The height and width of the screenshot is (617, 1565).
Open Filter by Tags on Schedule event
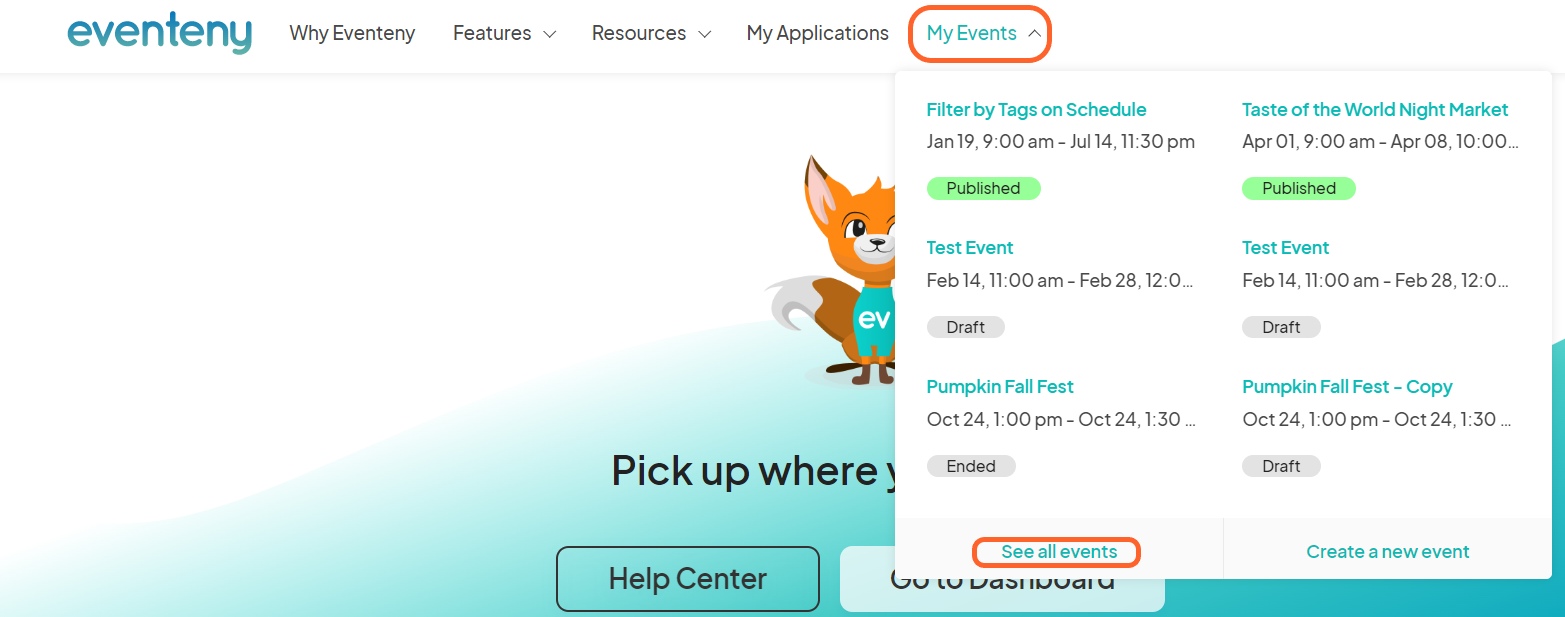click(x=1036, y=110)
